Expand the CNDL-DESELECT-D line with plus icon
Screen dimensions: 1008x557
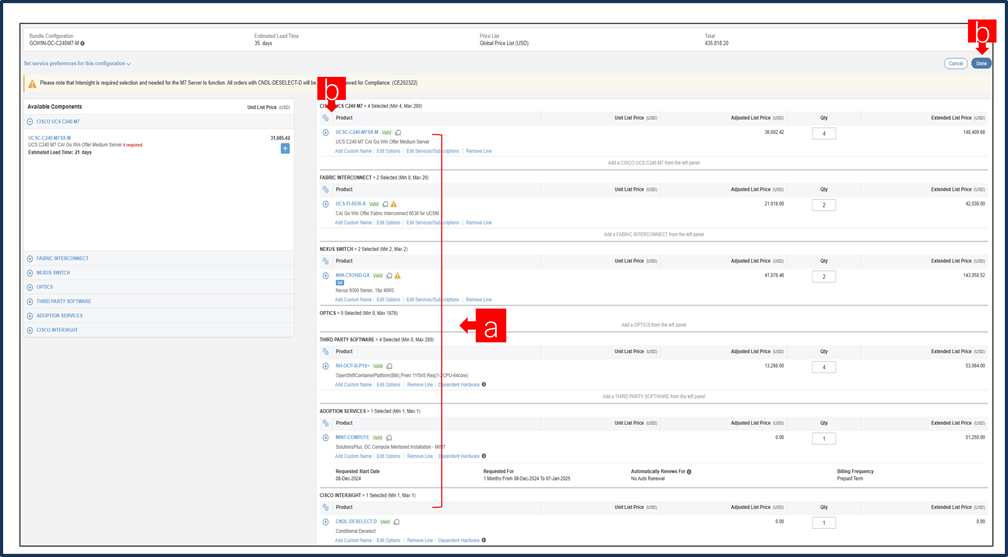(x=325, y=521)
